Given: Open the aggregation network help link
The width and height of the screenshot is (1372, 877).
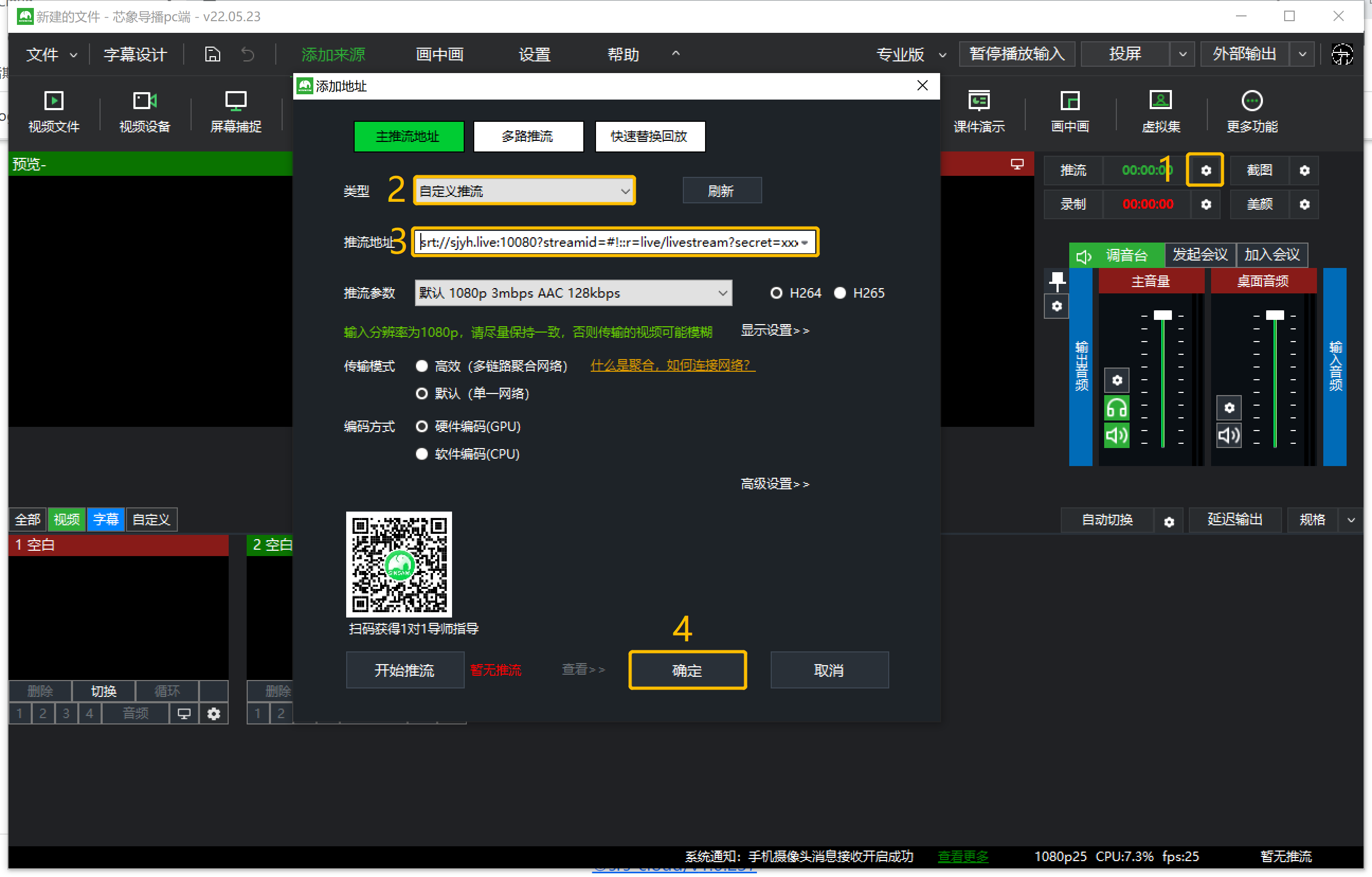Looking at the screenshot, I should [x=672, y=365].
